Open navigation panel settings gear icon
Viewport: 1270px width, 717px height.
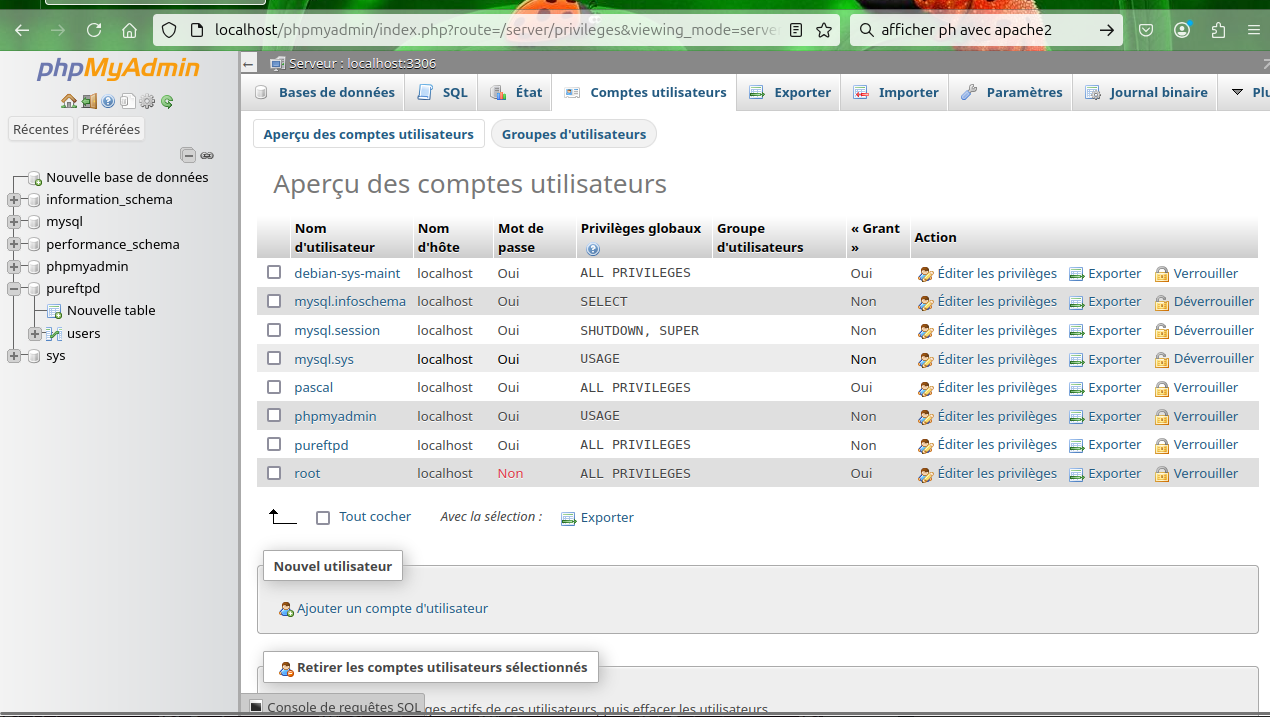pyautogui.click(x=147, y=101)
